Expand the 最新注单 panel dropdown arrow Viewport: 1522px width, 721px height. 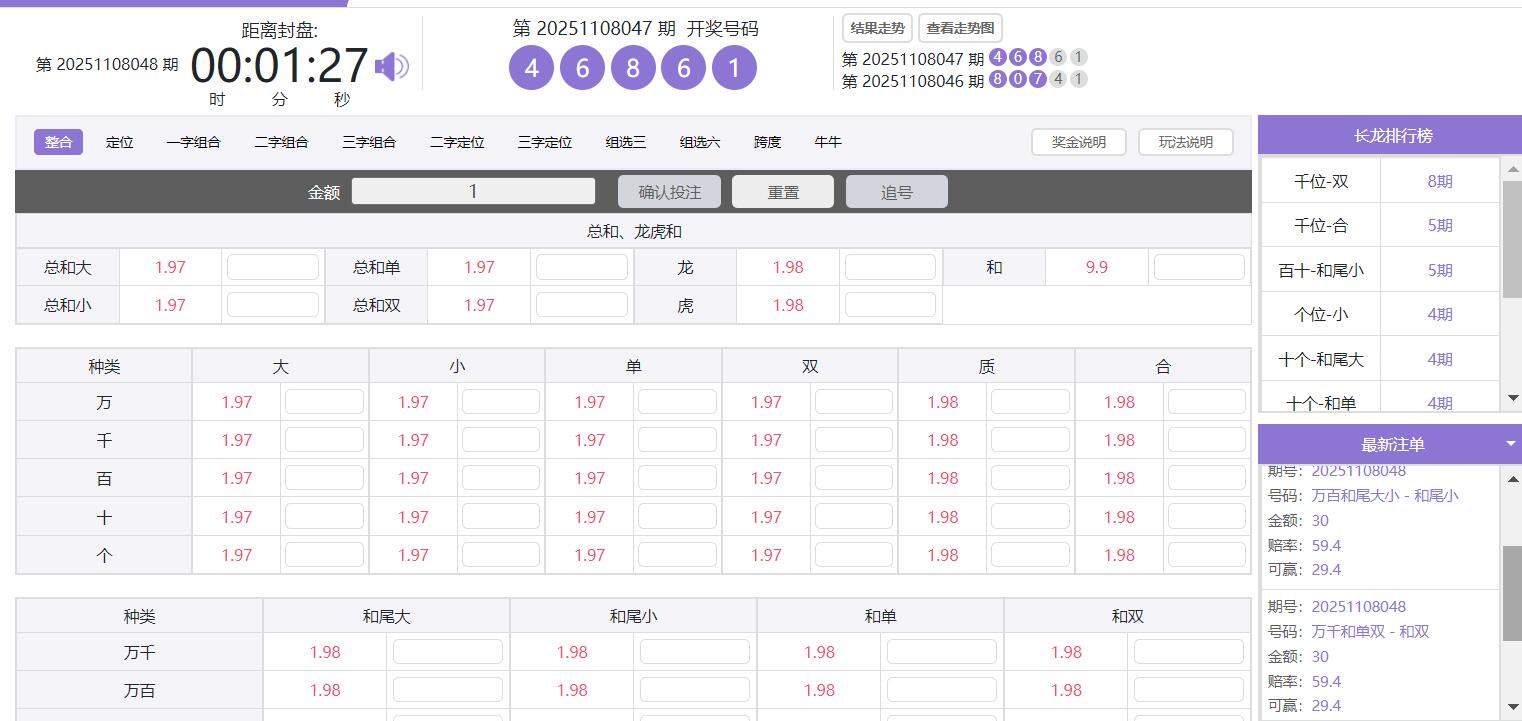(x=1511, y=443)
